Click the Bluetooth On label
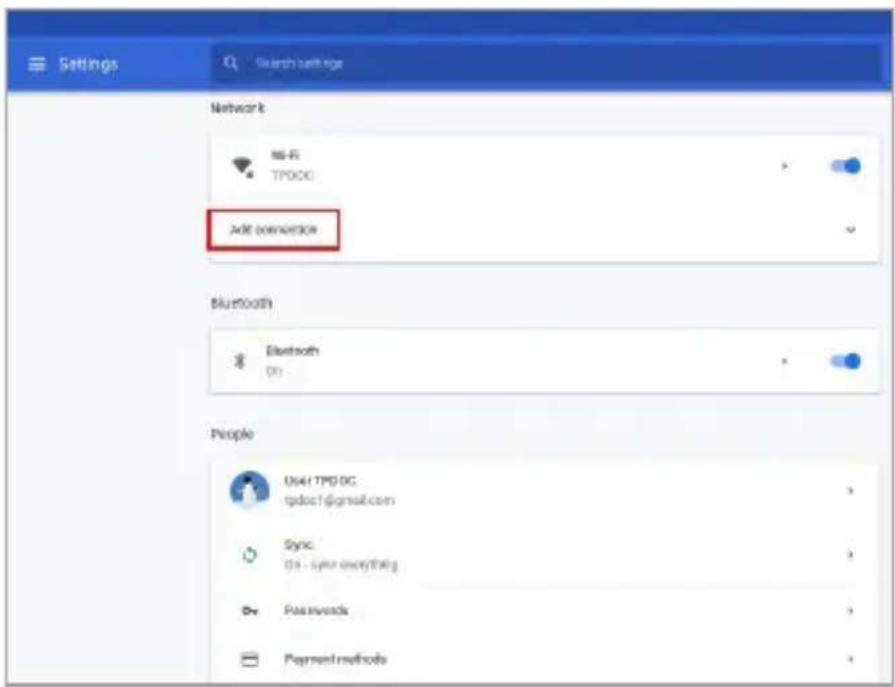Viewport: 895px width, 687px height. pos(274,371)
